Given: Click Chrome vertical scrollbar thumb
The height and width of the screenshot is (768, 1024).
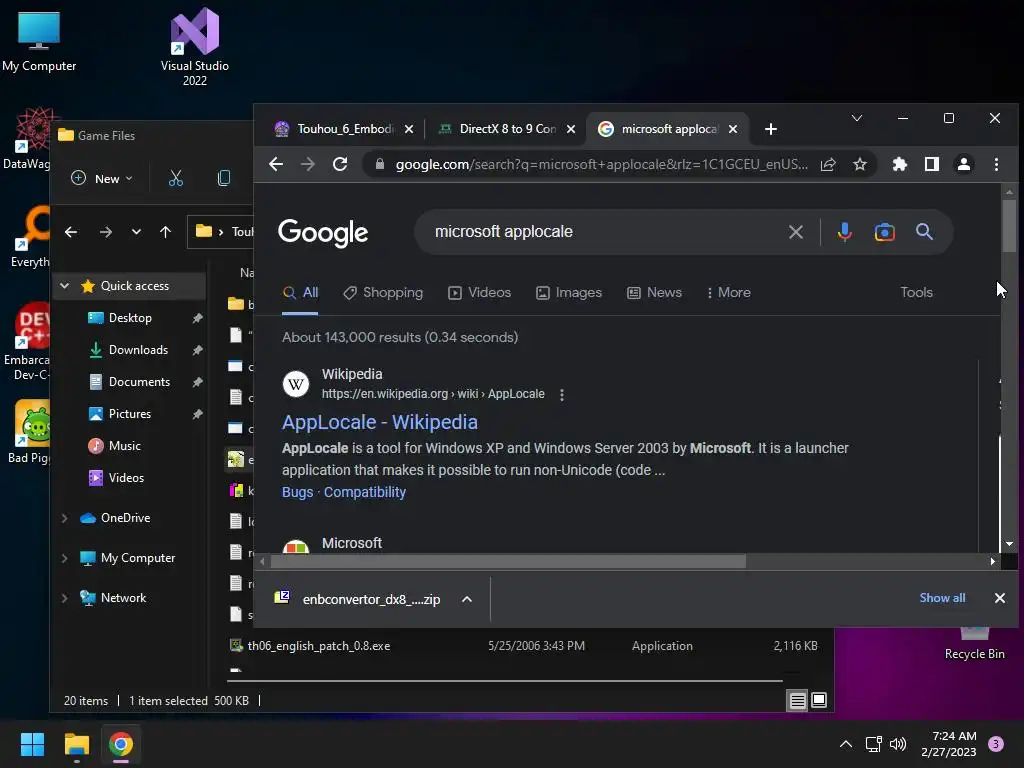Looking at the screenshot, I should click(x=1009, y=225).
